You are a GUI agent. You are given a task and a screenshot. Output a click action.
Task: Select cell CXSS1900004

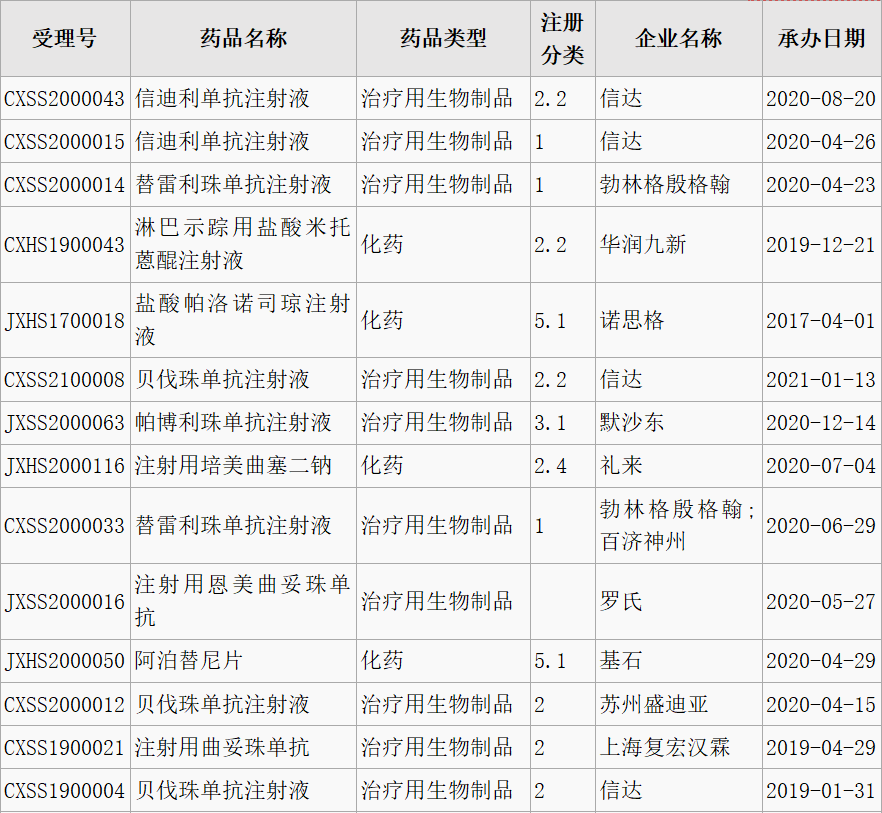(x=64, y=790)
